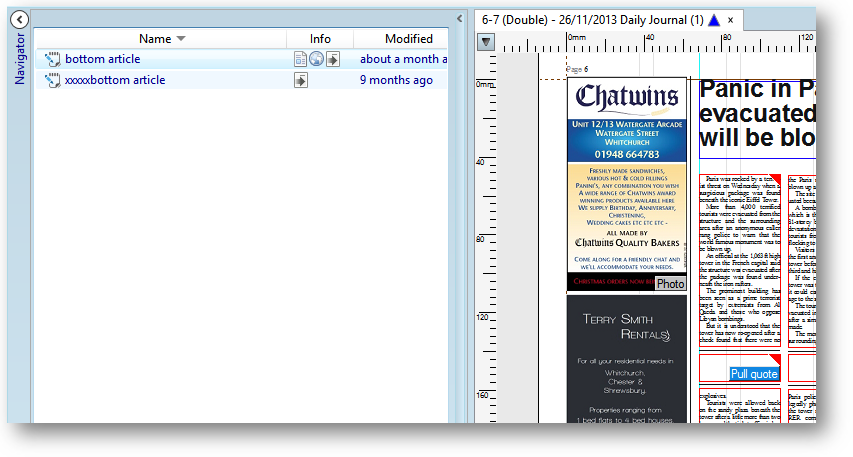Viewport: 853px width, 457px height.
Task: Select the 'xxxxxbottom article' entry
Action: (115, 80)
